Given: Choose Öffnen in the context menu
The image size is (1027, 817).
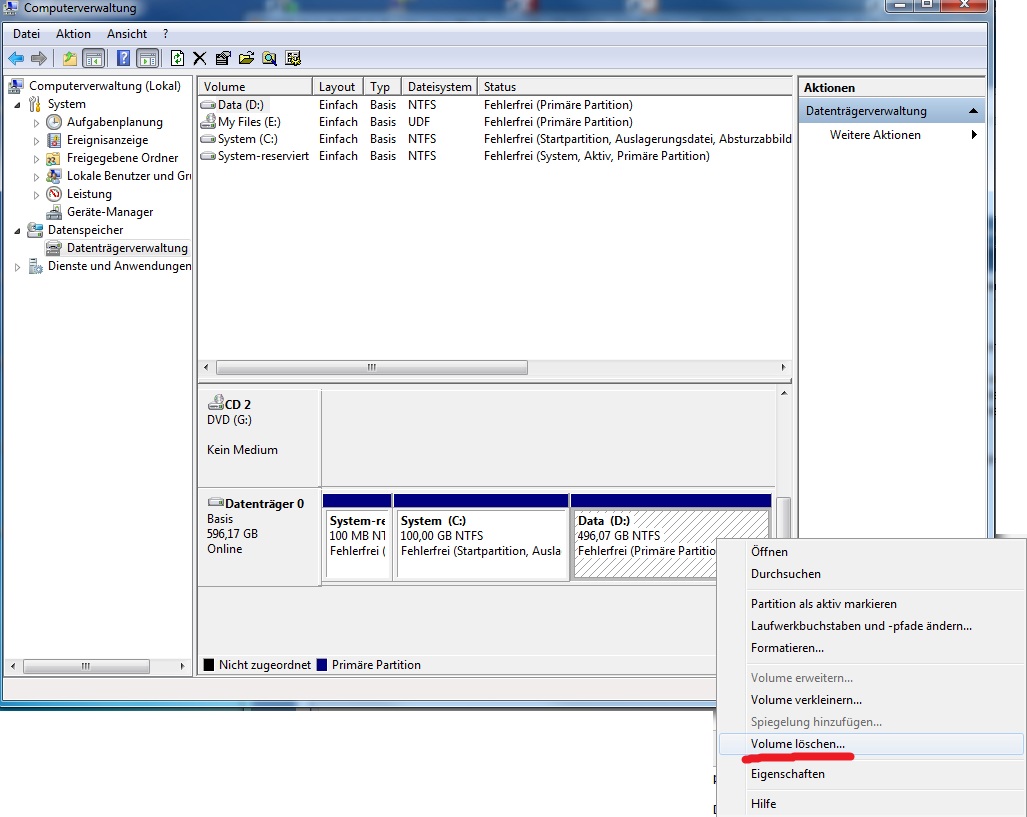Looking at the screenshot, I should pyautogui.click(x=870, y=552).
